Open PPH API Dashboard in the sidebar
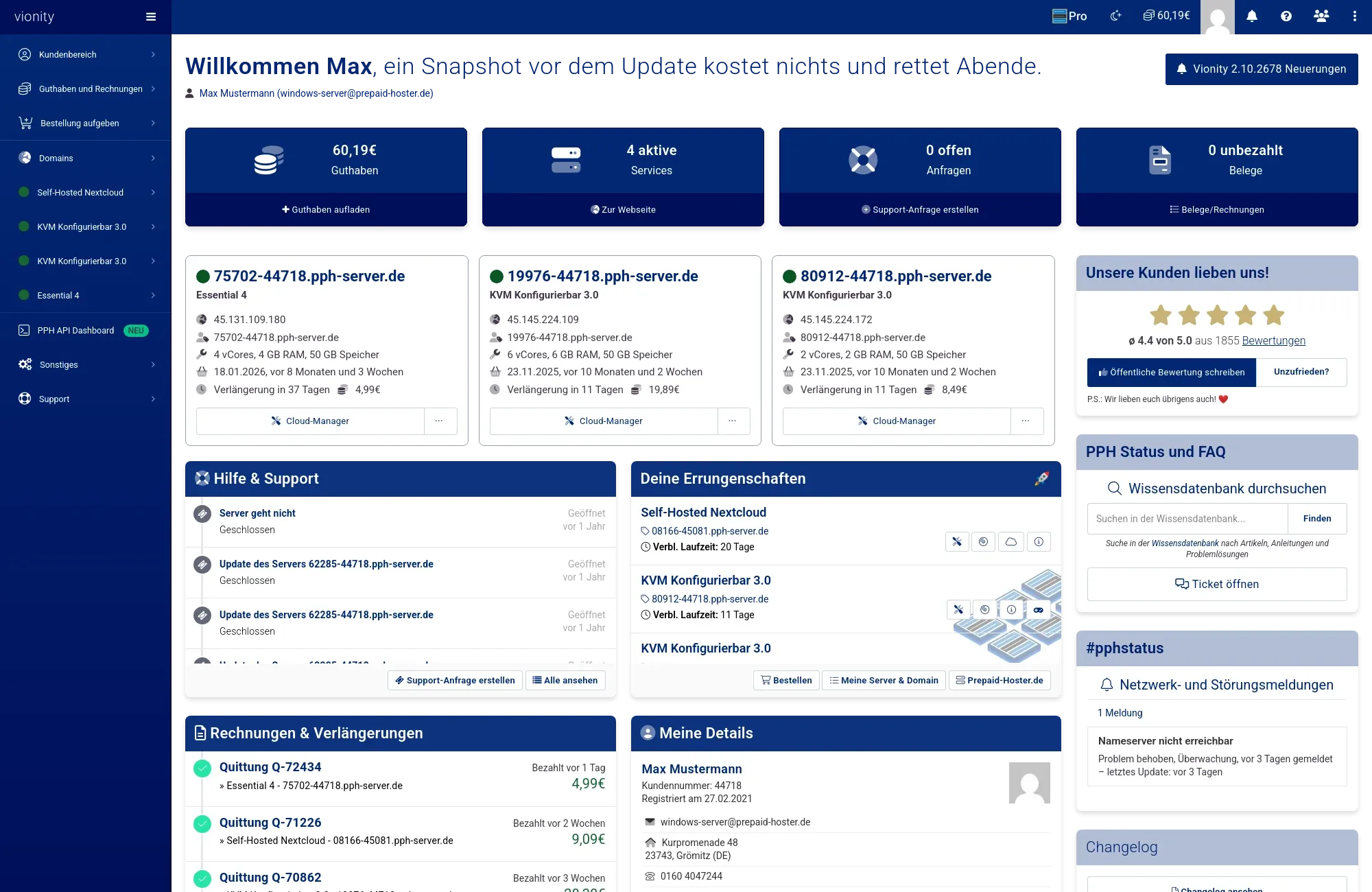This screenshot has height=892, width=1372. [x=86, y=330]
